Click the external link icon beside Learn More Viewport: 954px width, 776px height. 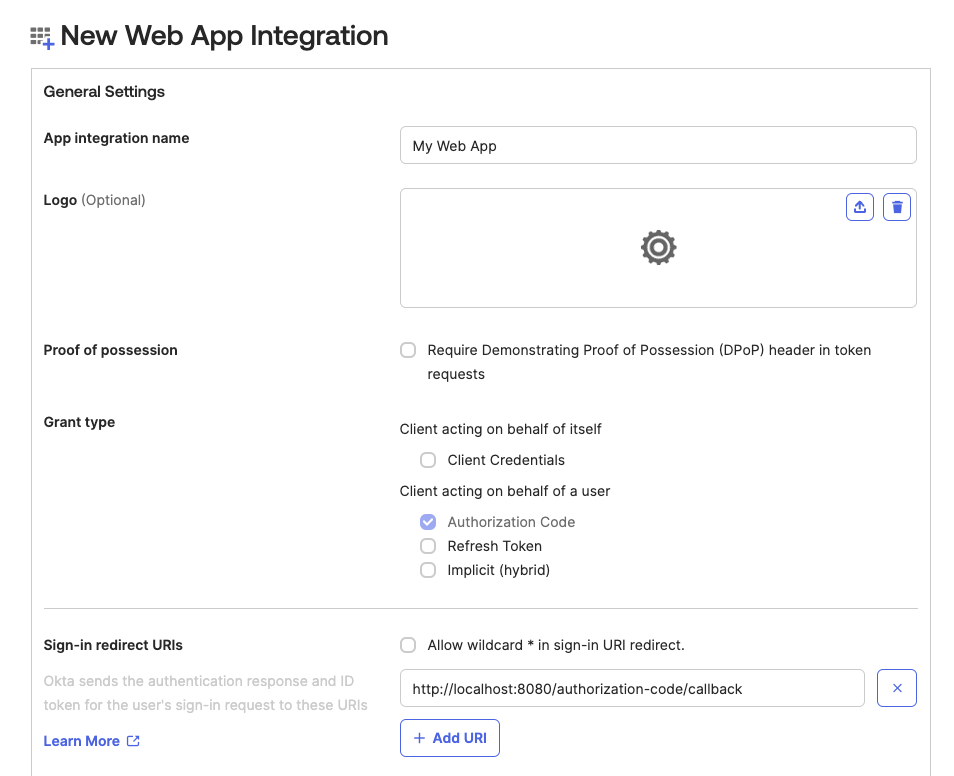(x=133, y=741)
